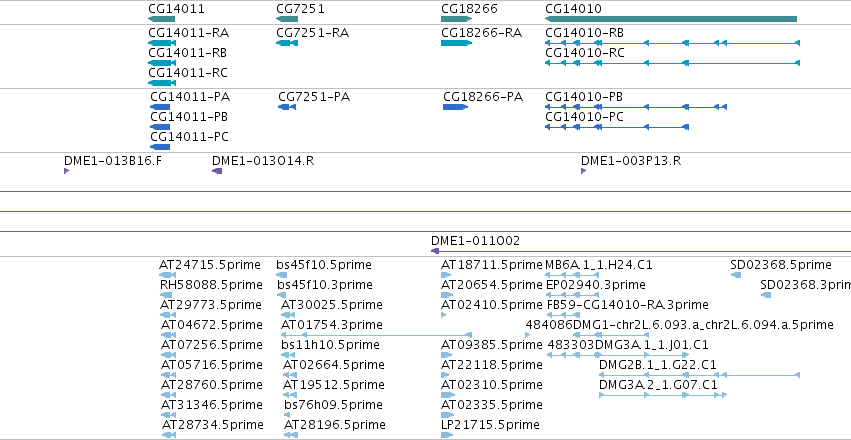The height and width of the screenshot is (440, 851).
Task: Select the CG18266-PA protein feature
Action: click(455, 107)
